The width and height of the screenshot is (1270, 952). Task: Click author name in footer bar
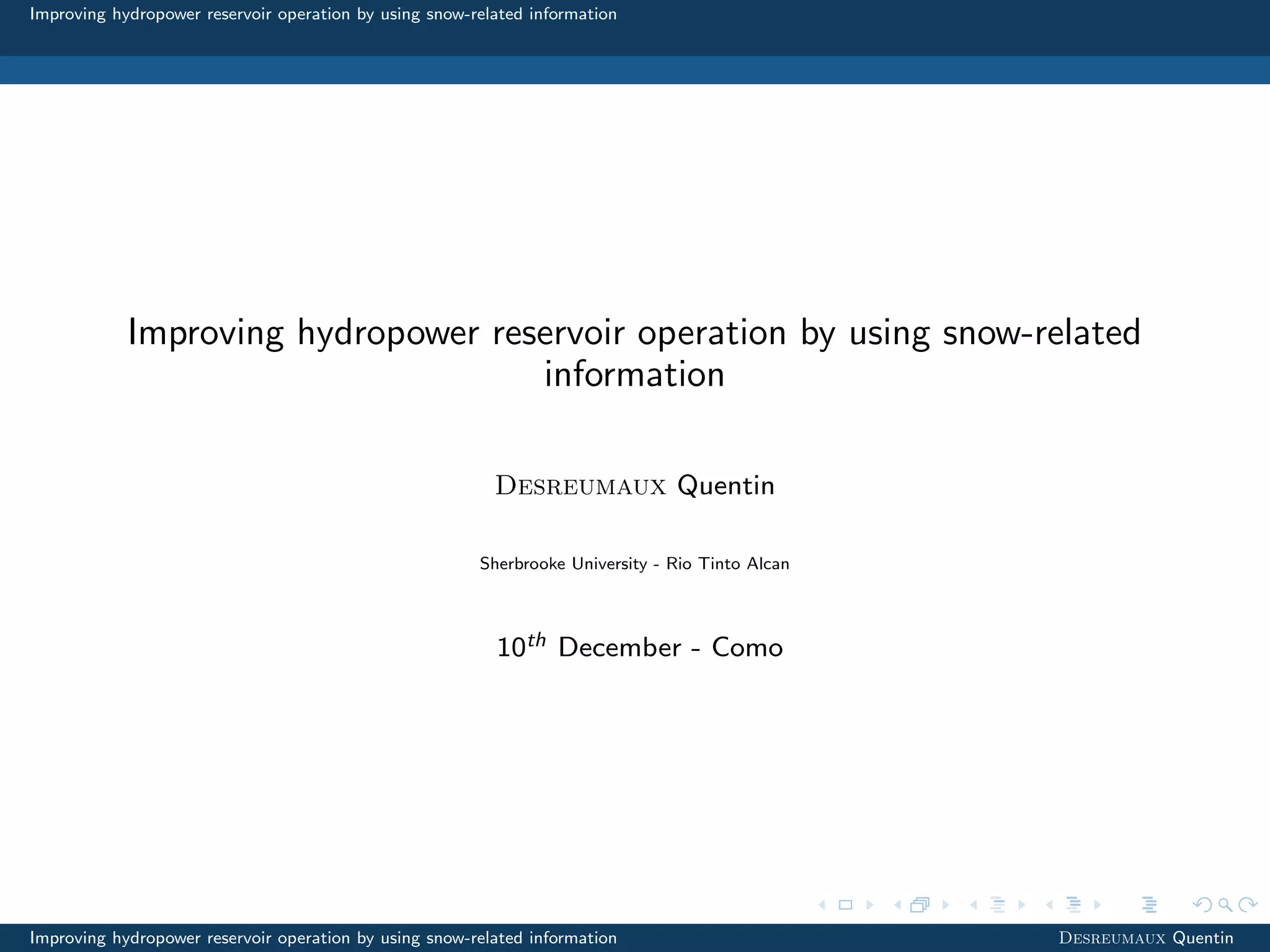1145,938
